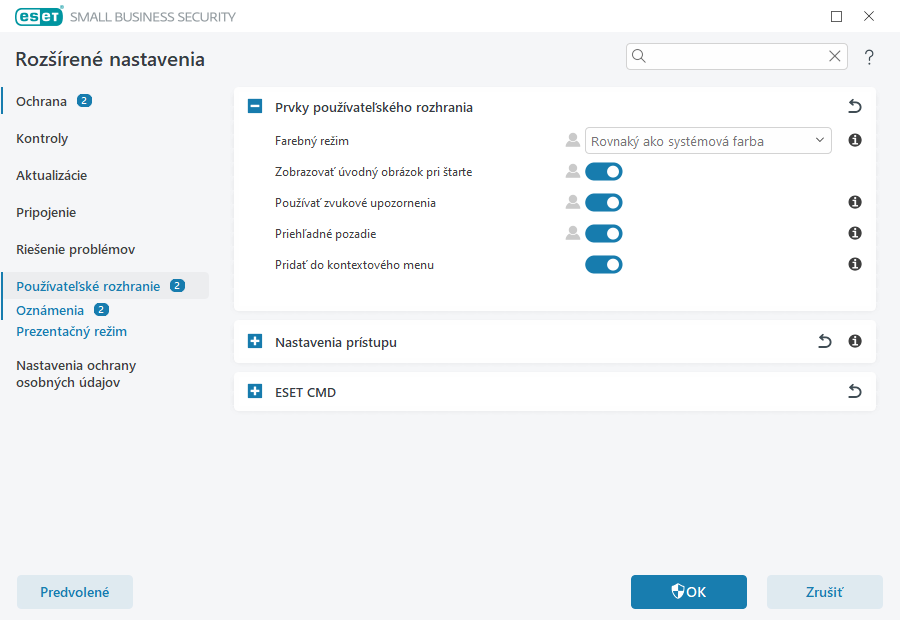
Task: Reset Prvky používateľského rozhrania section to defaults
Action: pos(855,107)
